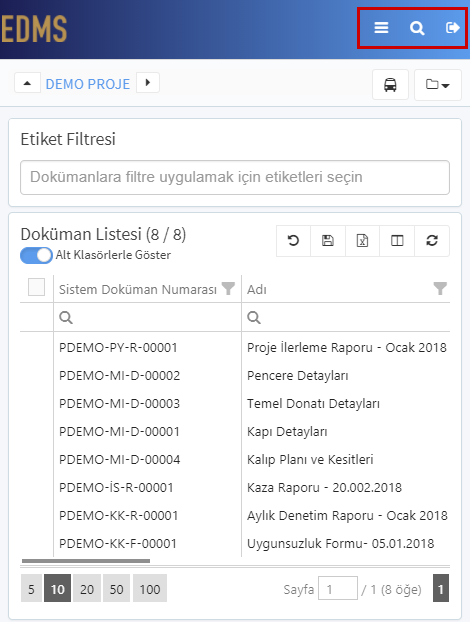
Task: Open the folder dropdown menu
Action: click(437, 84)
